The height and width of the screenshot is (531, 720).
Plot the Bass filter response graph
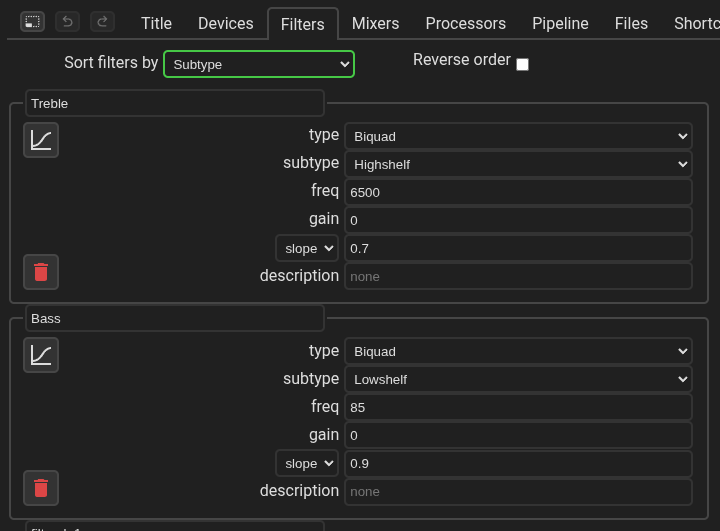click(41, 355)
